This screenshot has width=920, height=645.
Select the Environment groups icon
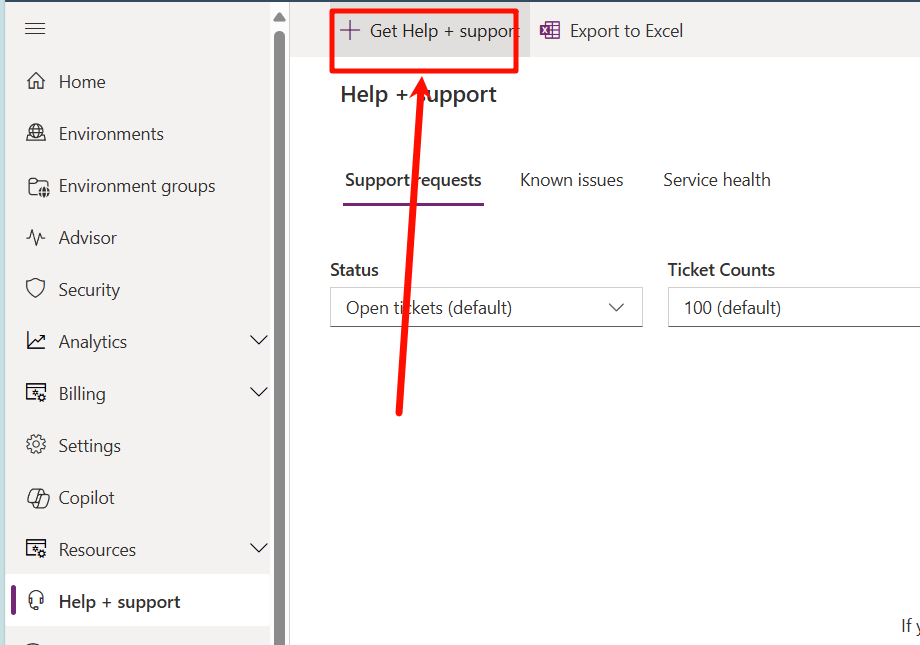click(x=34, y=185)
